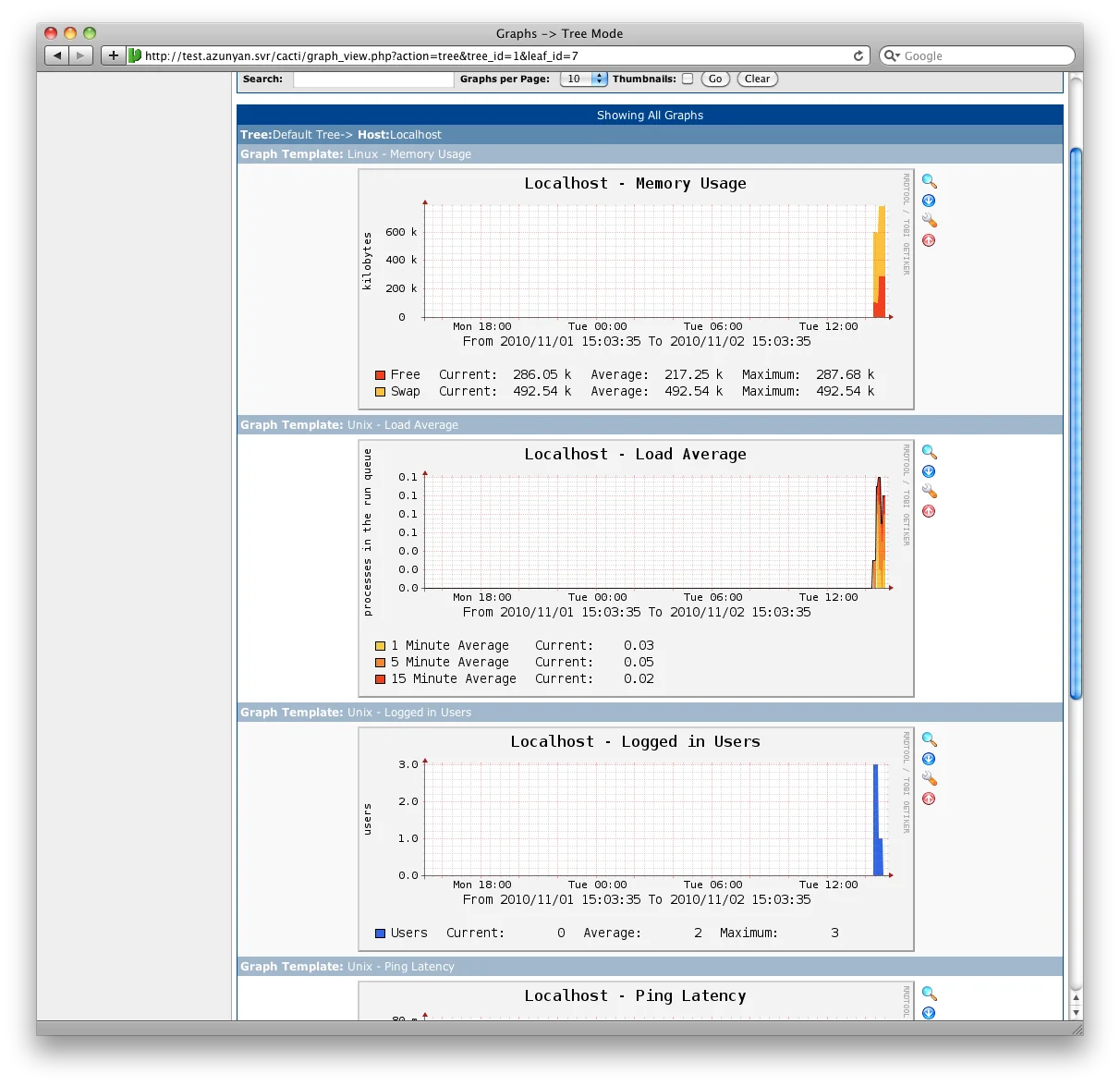Zoom the Ping Latency graph with magnifier icon
Viewport: 1120px width, 1086px height.
click(929, 994)
